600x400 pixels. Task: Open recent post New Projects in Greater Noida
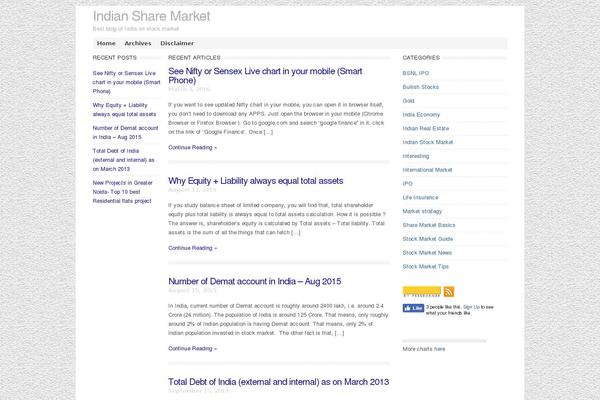[122, 192]
